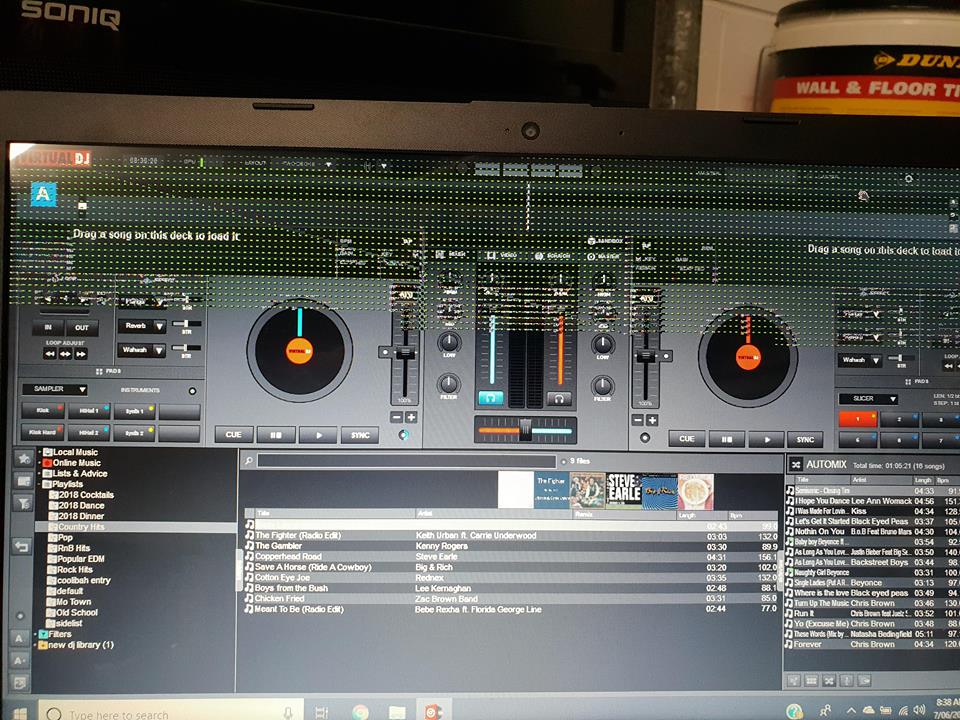960x720 pixels.
Task: Open the right deck Wahwah effect dropdown
Action: pyautogui.click(x=860, y=360)
